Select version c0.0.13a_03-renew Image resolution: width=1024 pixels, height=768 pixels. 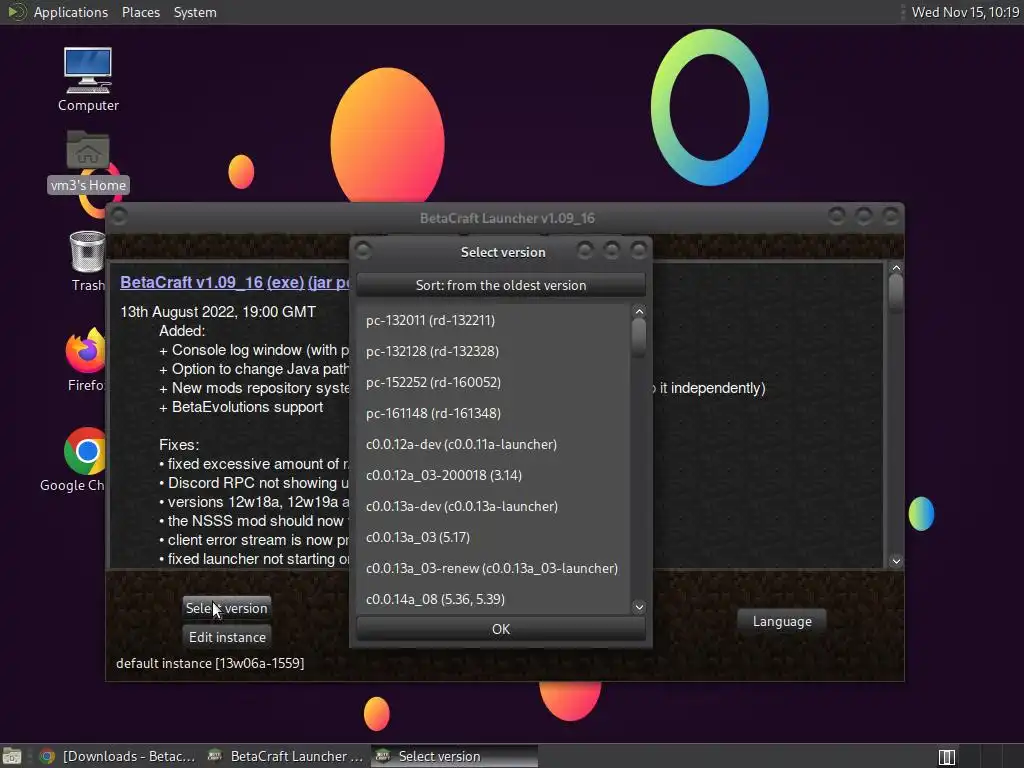[492, 568]
